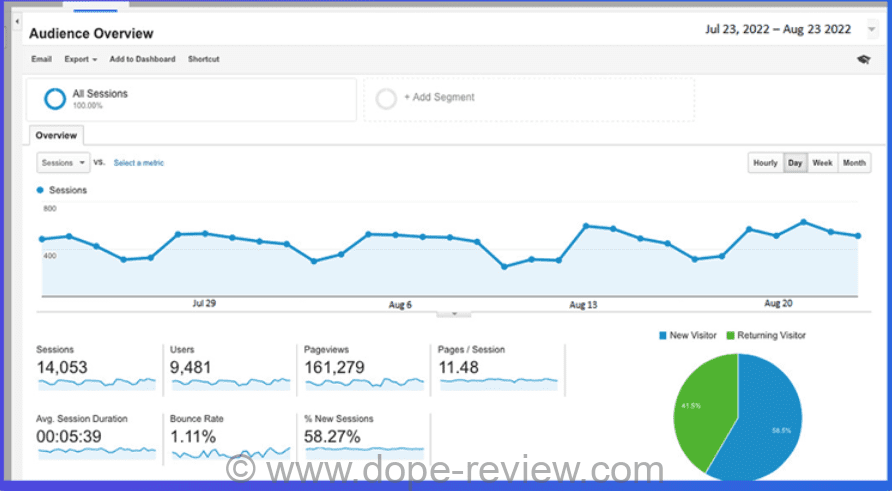Screen dimensions: 892x491
Task: Click the green Returning Visitor legend swatch
Action: tap(731, 336)
